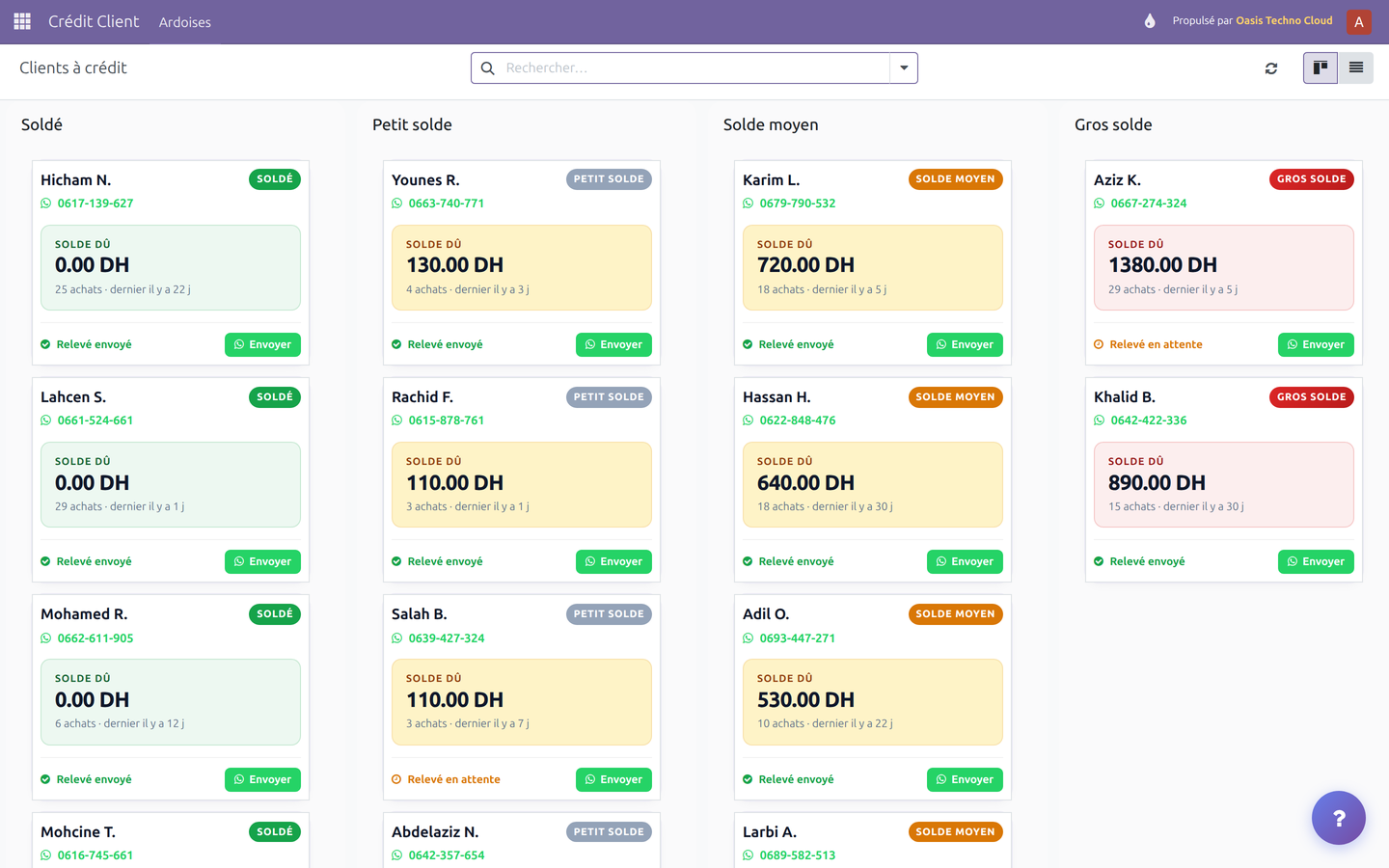Switch to list view
Screen dimensions: 1389x868
[x=1355, y=68]
